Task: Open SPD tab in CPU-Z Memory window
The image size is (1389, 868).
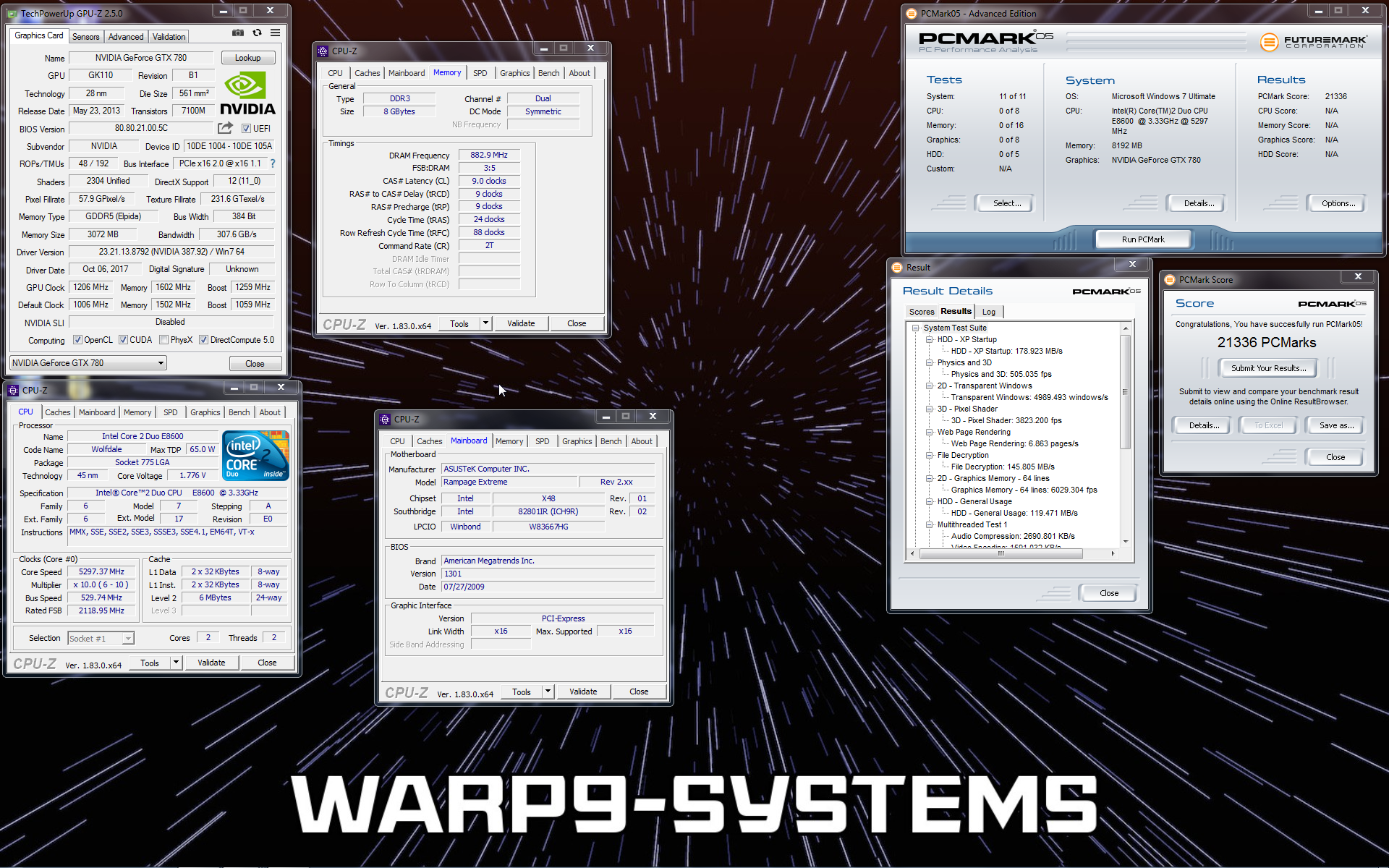Action: [x=480, y=73]
